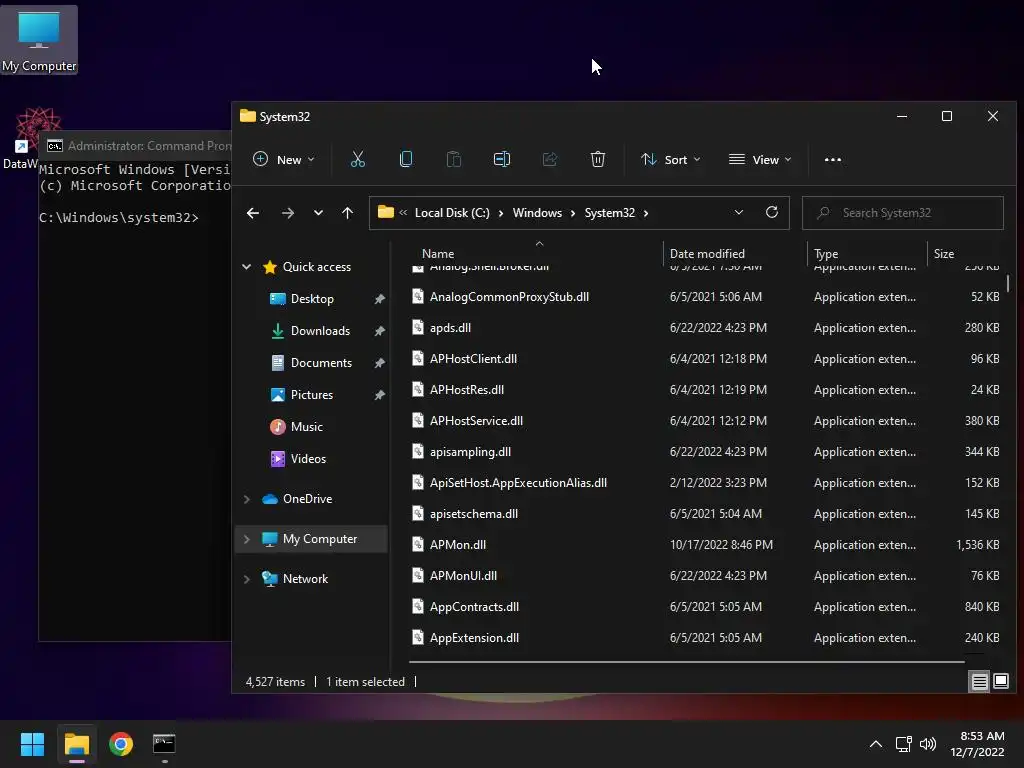Open the Sort dropdown menu
Image resolution: width=1024 pixels, height=768 pixels.
point(671,159)
